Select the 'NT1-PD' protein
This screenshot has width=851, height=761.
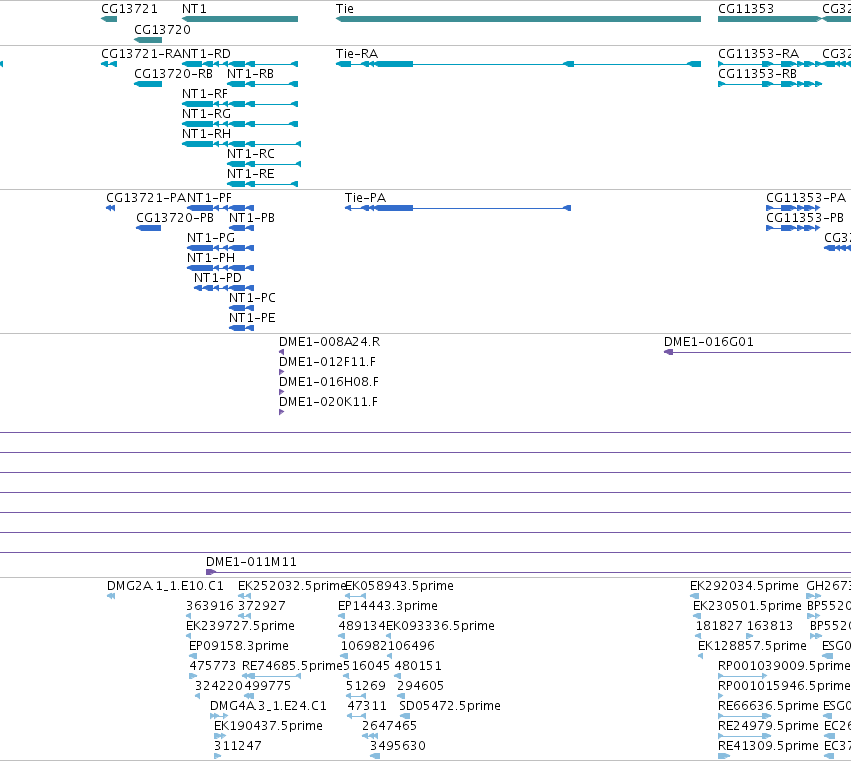(x=224, y=288)
